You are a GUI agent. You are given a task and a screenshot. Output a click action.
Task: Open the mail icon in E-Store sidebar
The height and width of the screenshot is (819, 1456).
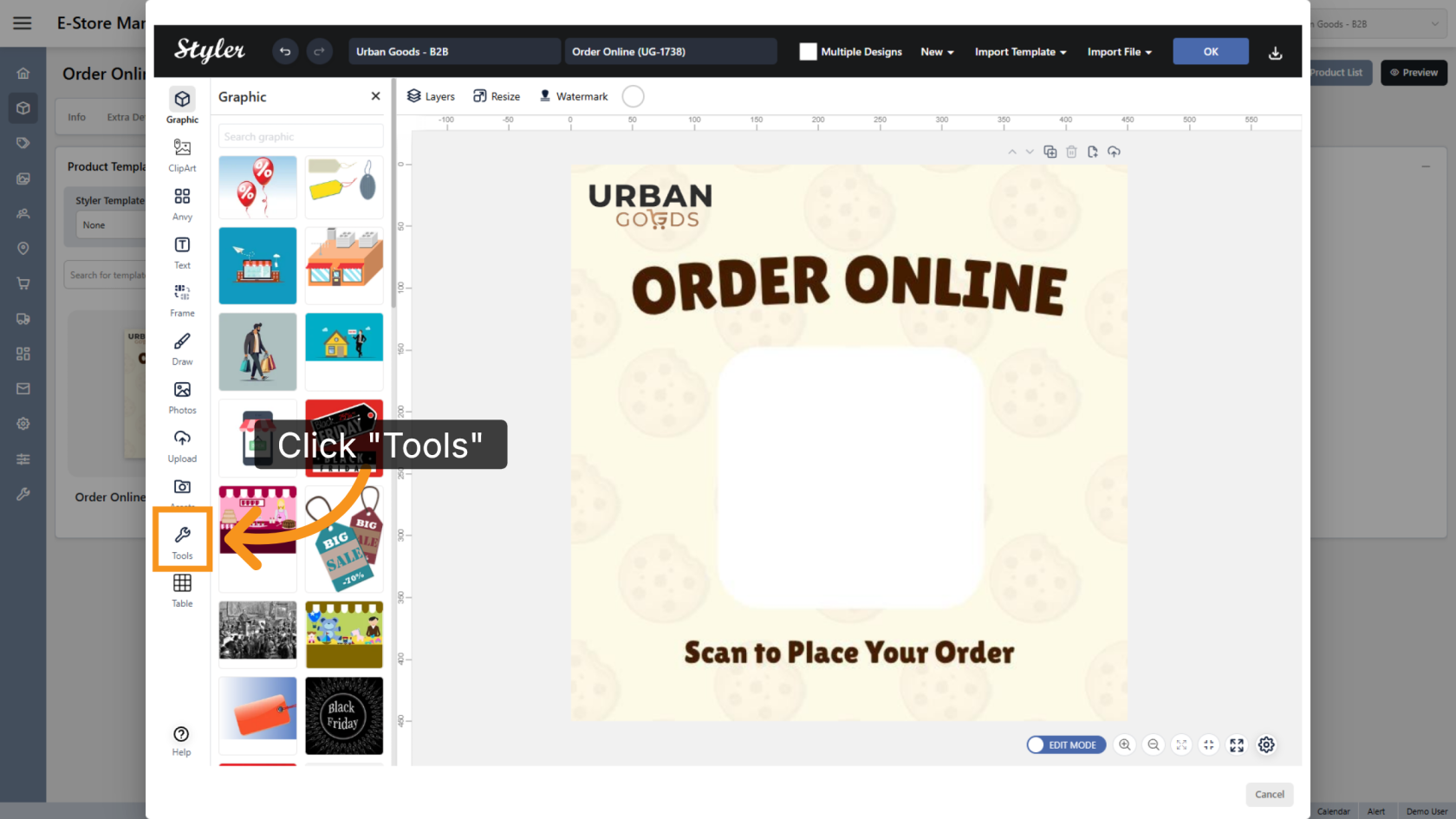point(23,388)
